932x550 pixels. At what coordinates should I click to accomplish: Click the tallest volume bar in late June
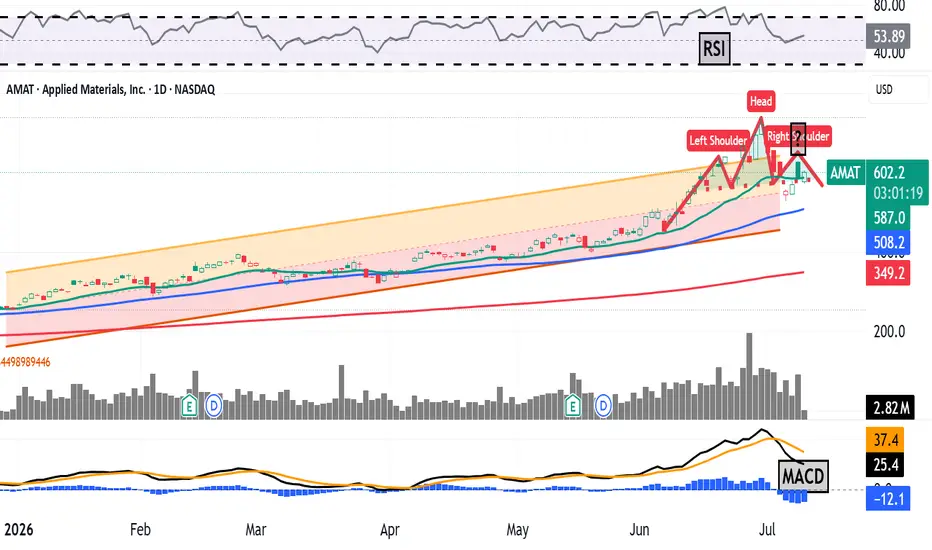[749, 376]
